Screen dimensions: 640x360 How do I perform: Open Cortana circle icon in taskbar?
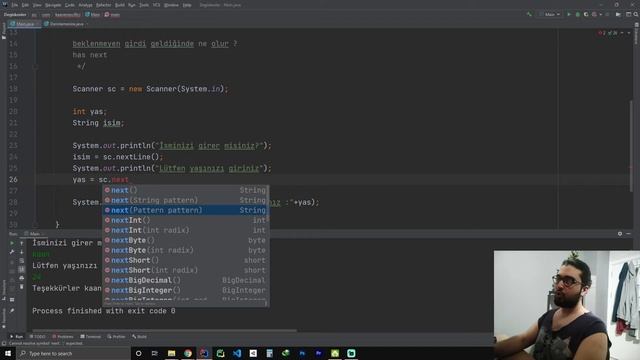click(x=138, y=353)
